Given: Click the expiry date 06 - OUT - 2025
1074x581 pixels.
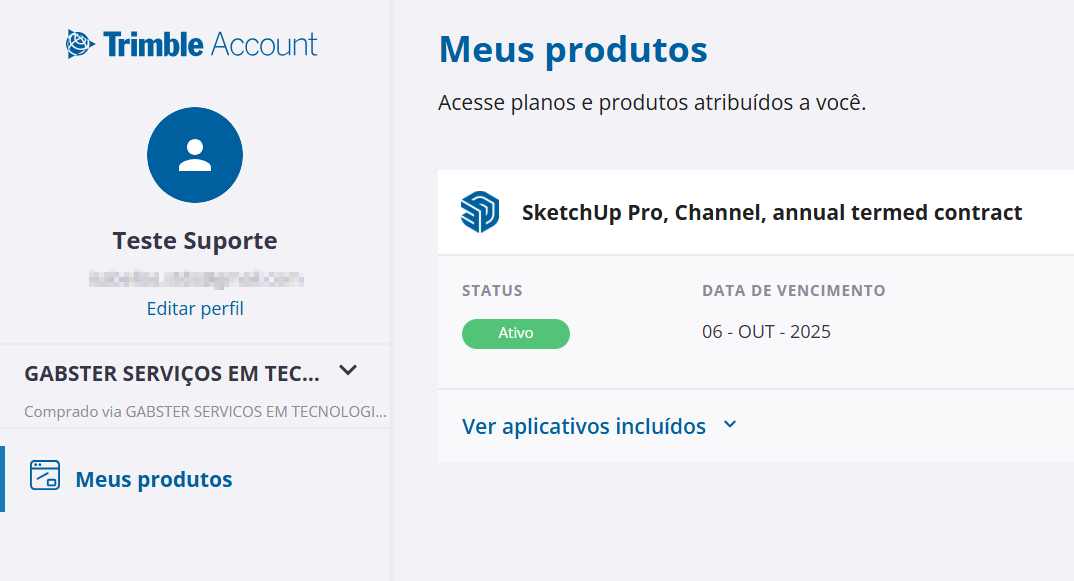Looking at the screenshot, I should point(766,332).
